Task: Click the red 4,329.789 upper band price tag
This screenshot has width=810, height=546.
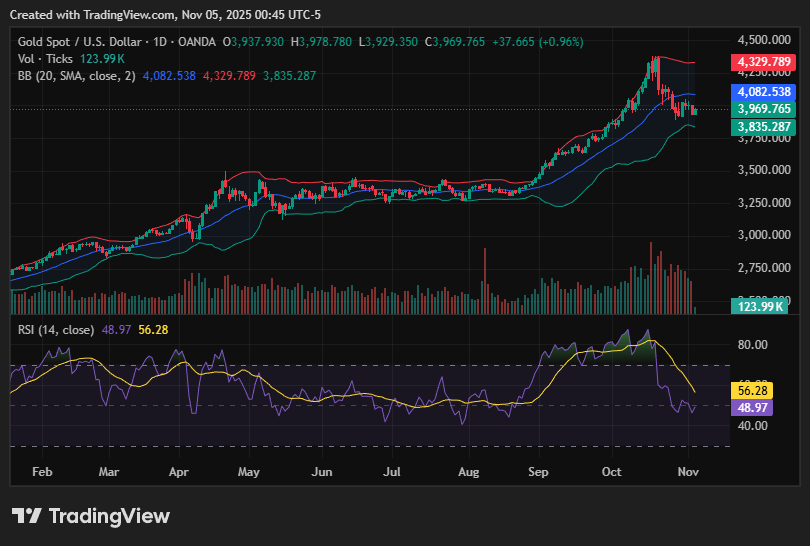Action: tap(763, 62)
